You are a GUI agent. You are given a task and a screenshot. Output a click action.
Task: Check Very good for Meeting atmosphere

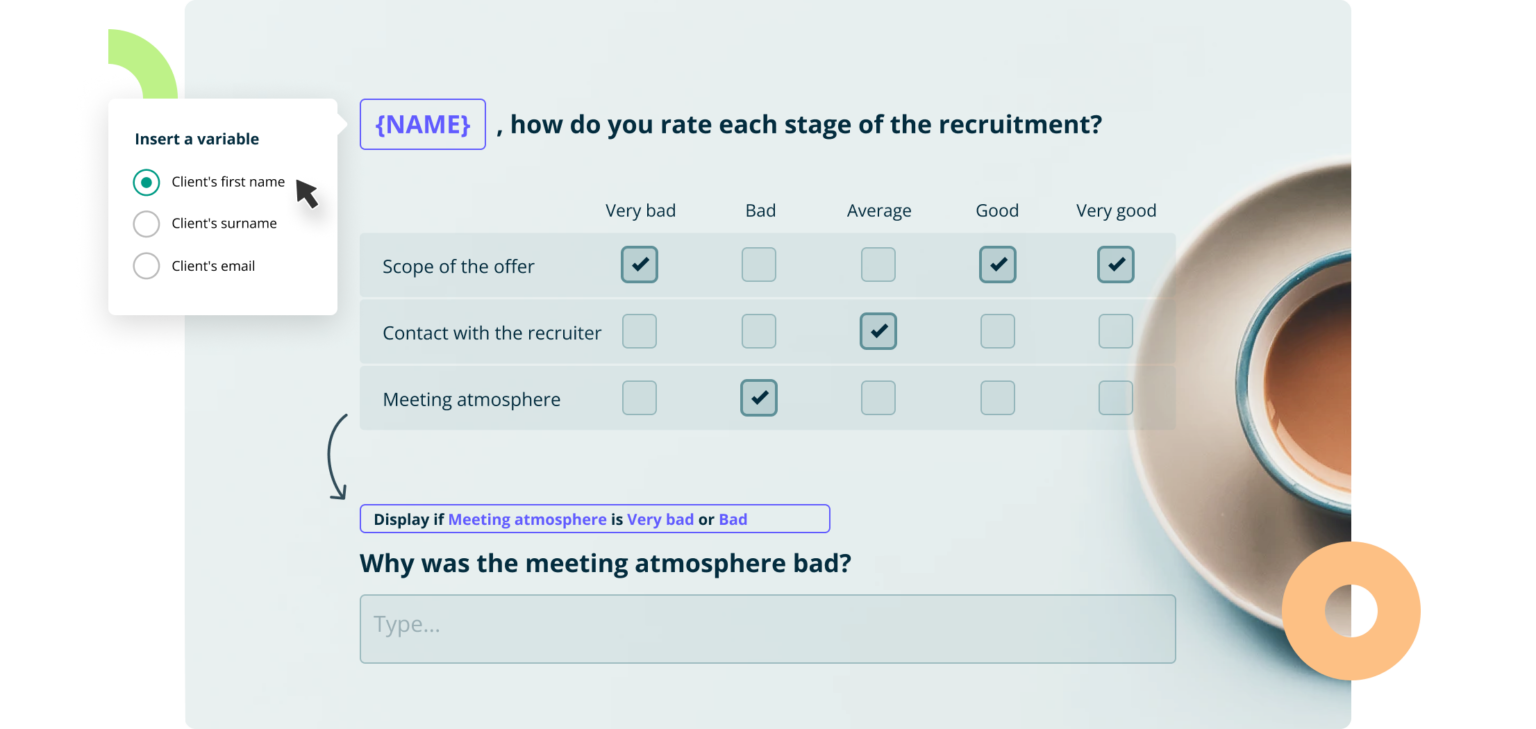click(x=1116, y=398)
